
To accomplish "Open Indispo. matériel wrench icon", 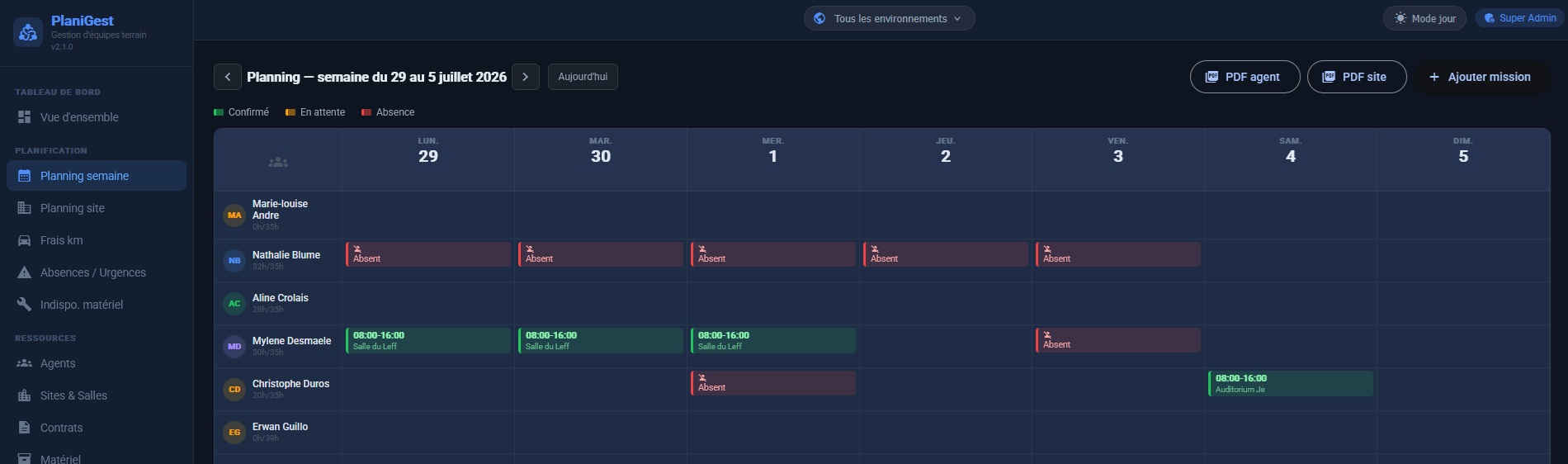I will tap(25, 305).
